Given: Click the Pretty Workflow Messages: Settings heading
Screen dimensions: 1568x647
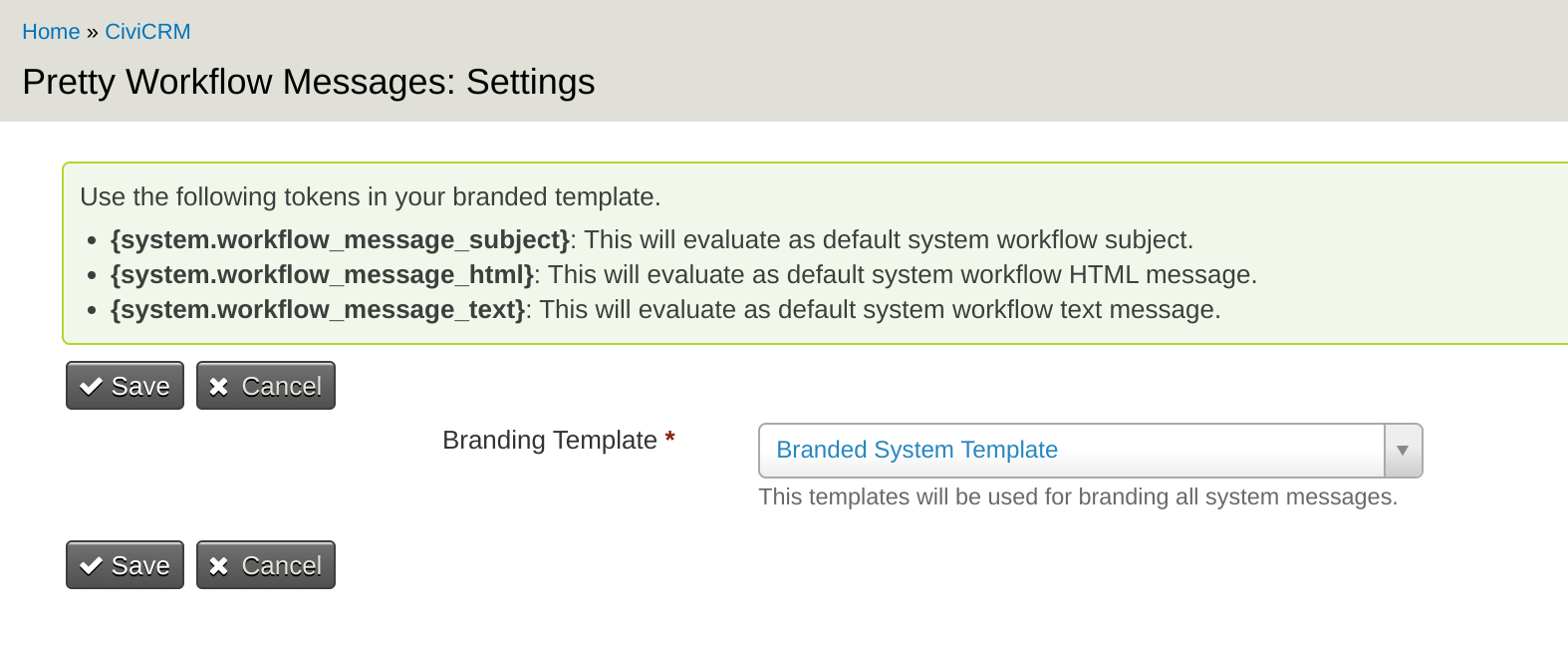Looking at the screenshot, I should tap(309, 82).
